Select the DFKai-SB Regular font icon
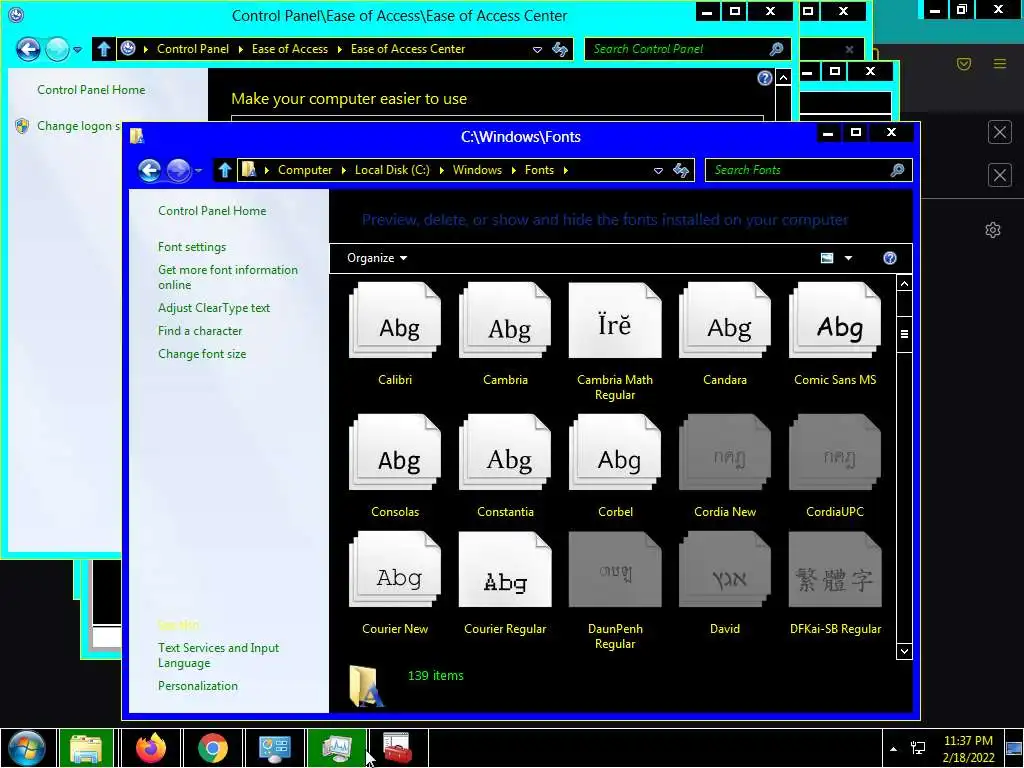Image resolution: width=1024 pixels, height=768 pixels. pyautogui.click(x=835, y=569)
